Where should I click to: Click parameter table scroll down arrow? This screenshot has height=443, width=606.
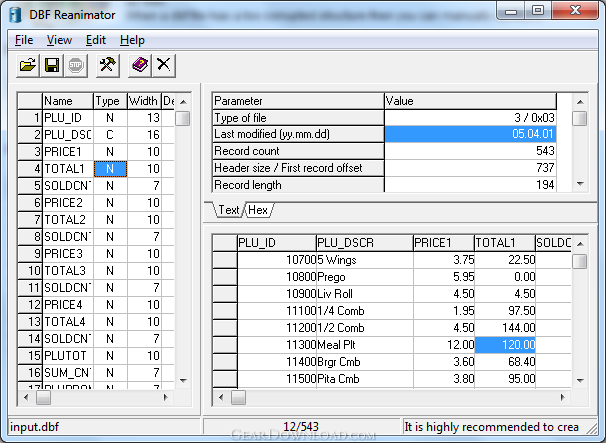coord(580,184)
